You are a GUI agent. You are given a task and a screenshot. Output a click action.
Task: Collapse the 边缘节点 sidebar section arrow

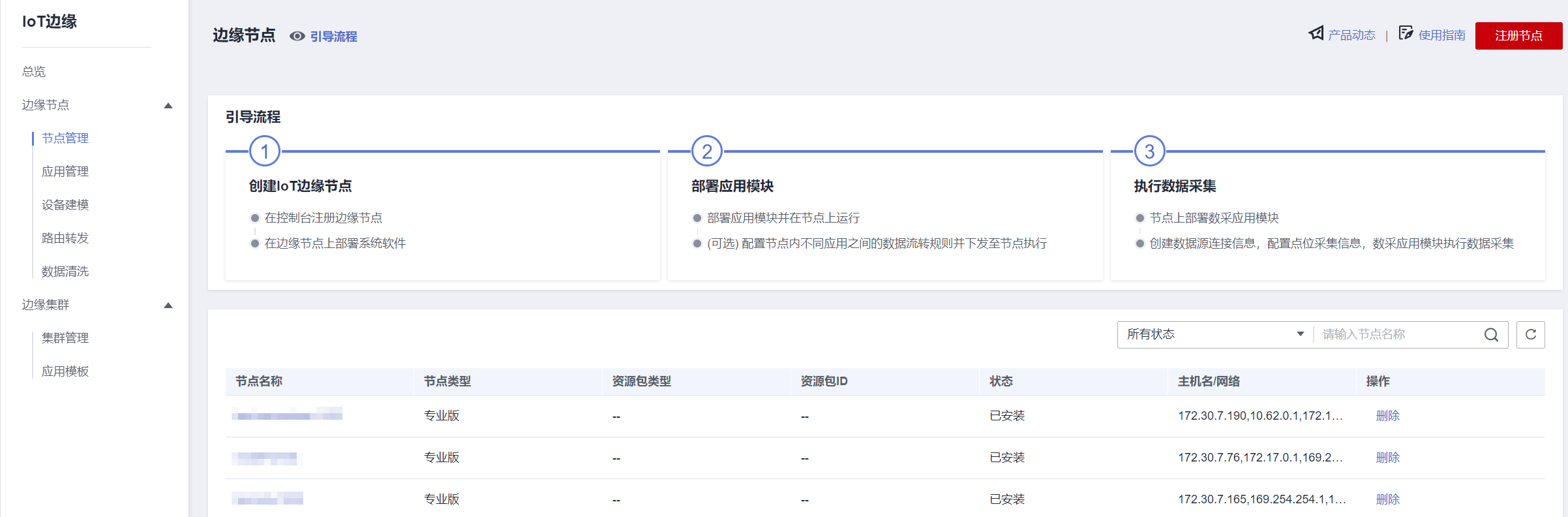click(x=168, y=106)
